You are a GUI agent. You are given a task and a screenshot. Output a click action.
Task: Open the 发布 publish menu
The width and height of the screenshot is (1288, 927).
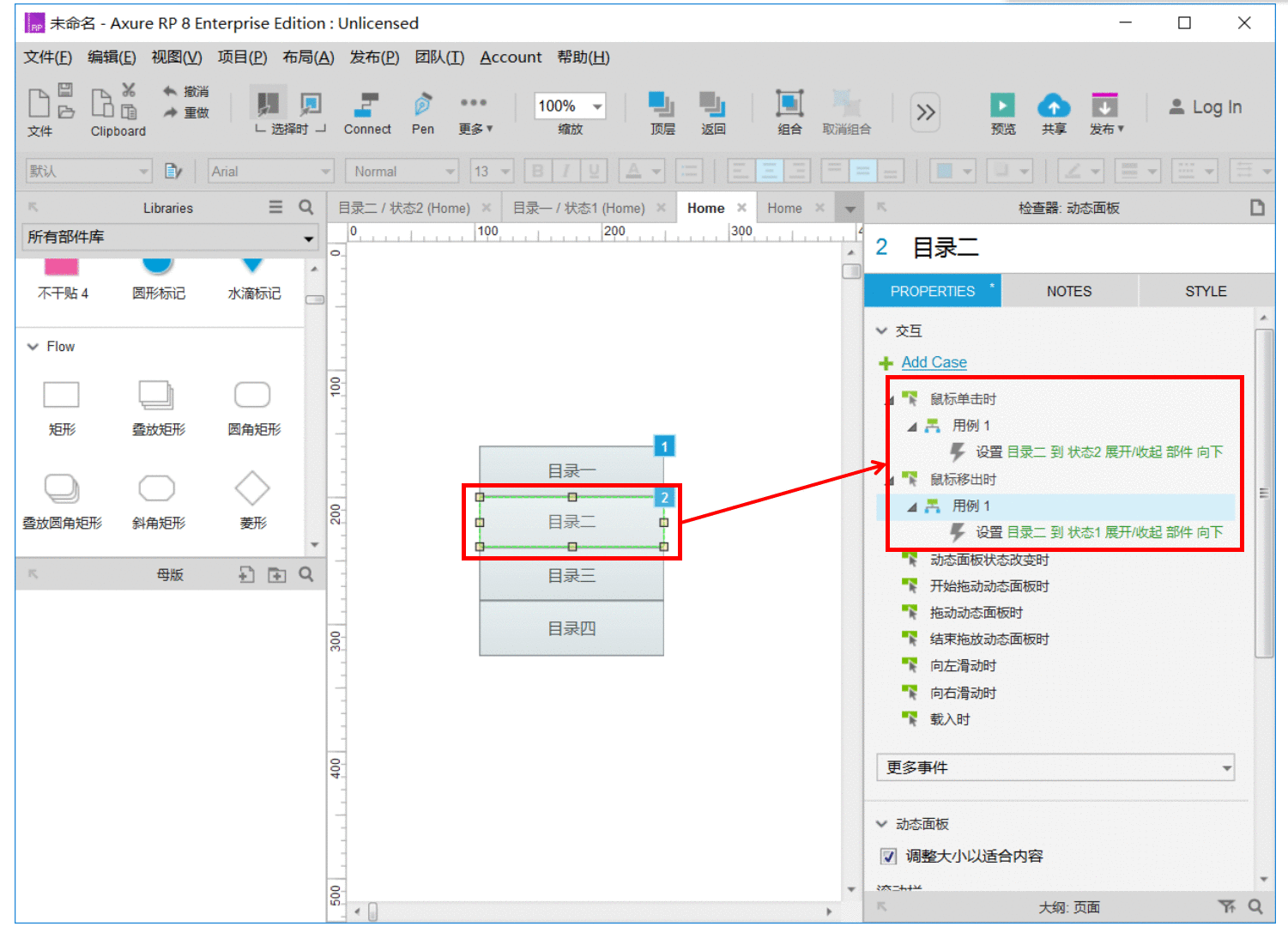[1106, 113]
